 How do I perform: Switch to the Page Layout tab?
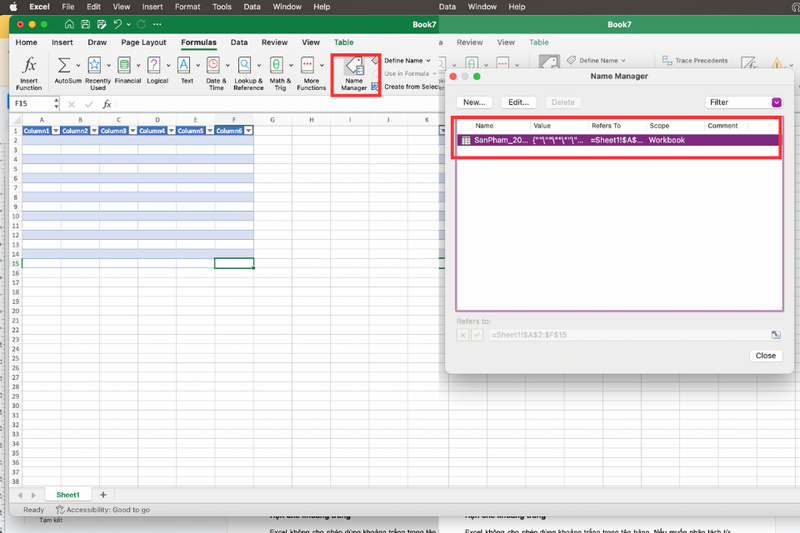pos(143,42)
